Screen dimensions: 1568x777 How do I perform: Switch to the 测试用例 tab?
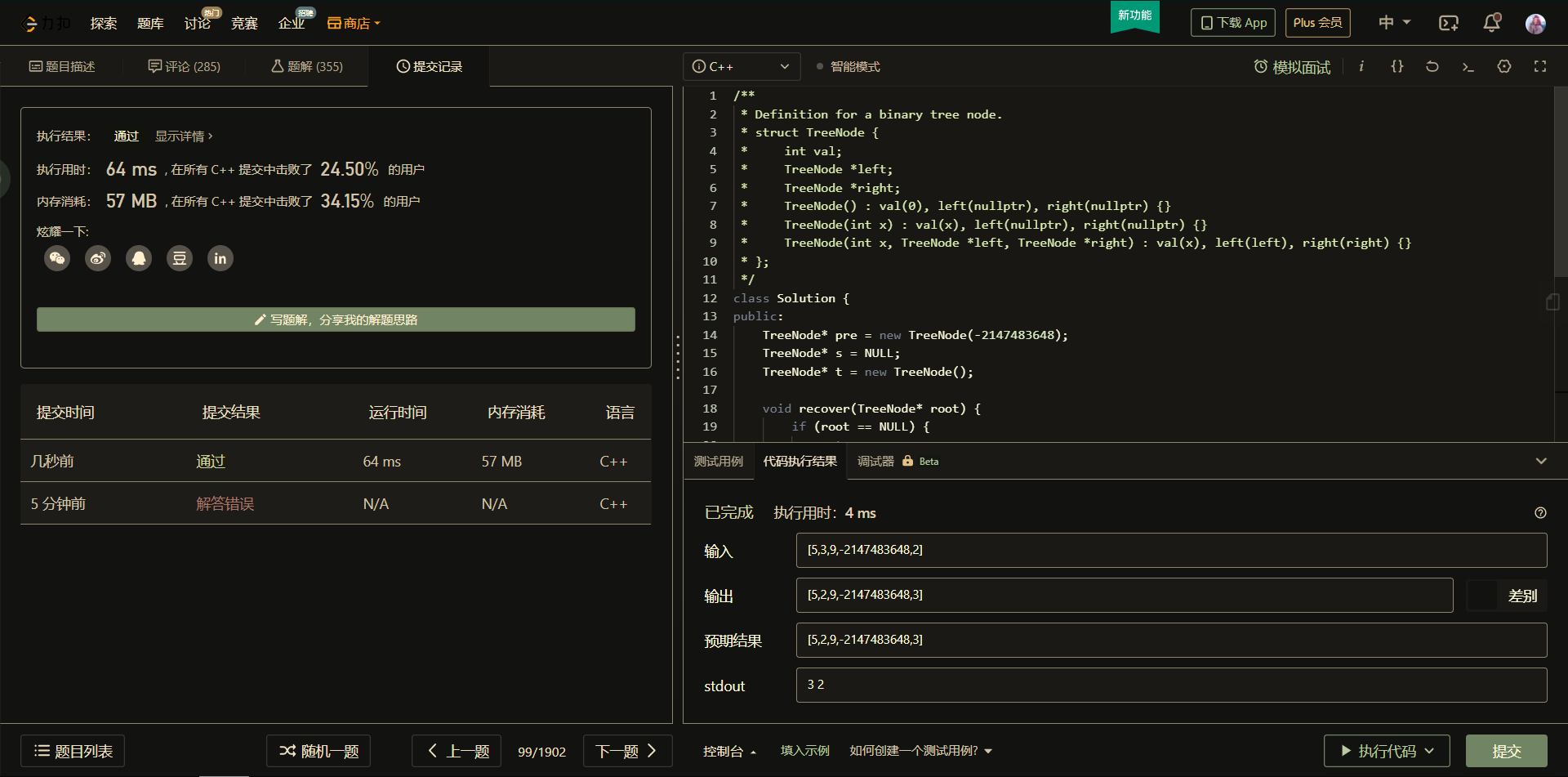(x=719, y=462)
